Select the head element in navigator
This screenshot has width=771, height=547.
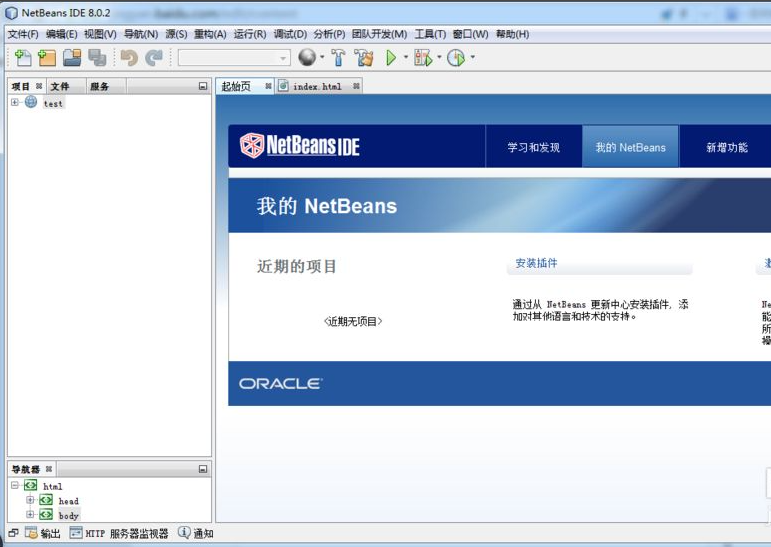tap(68, 501)
